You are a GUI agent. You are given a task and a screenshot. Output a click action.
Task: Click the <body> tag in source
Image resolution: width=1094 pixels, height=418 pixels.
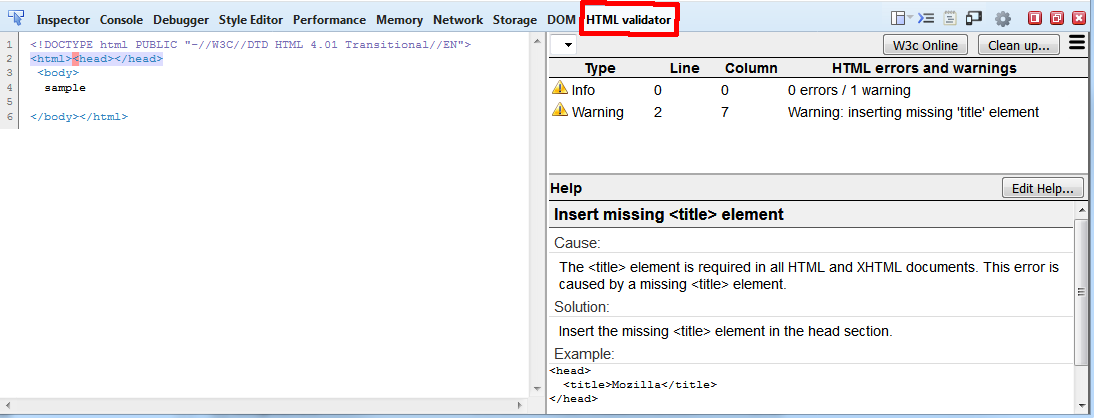tap(59, 73)
